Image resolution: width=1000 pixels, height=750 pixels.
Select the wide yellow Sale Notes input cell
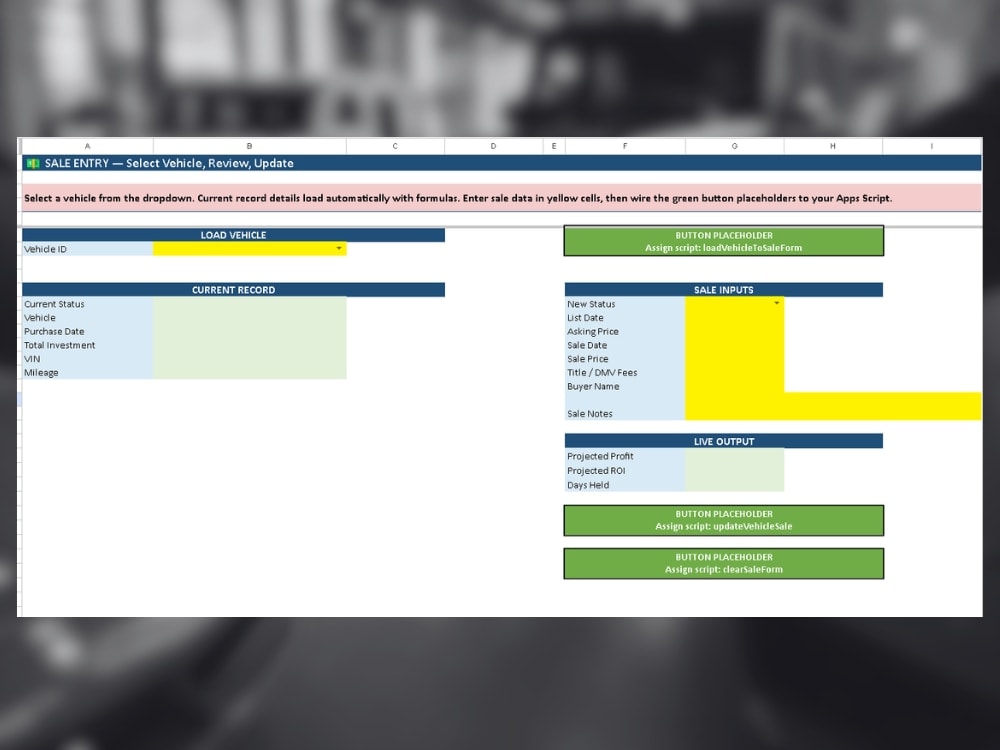click(833, 407)
